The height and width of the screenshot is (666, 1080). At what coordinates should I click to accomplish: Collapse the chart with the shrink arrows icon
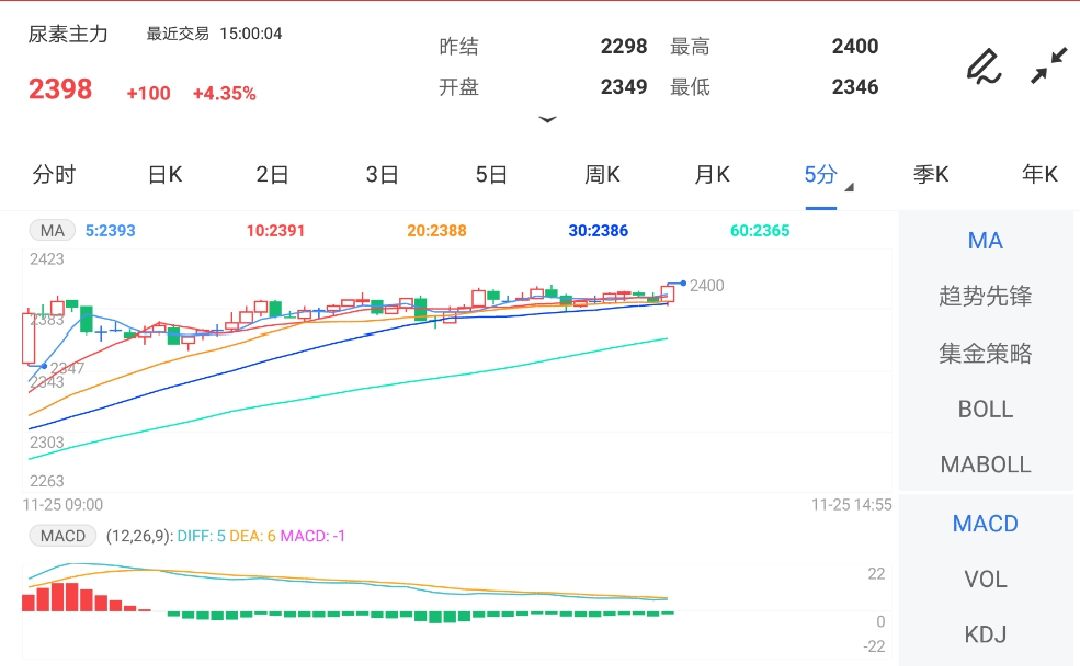[x=1048, y=66]
